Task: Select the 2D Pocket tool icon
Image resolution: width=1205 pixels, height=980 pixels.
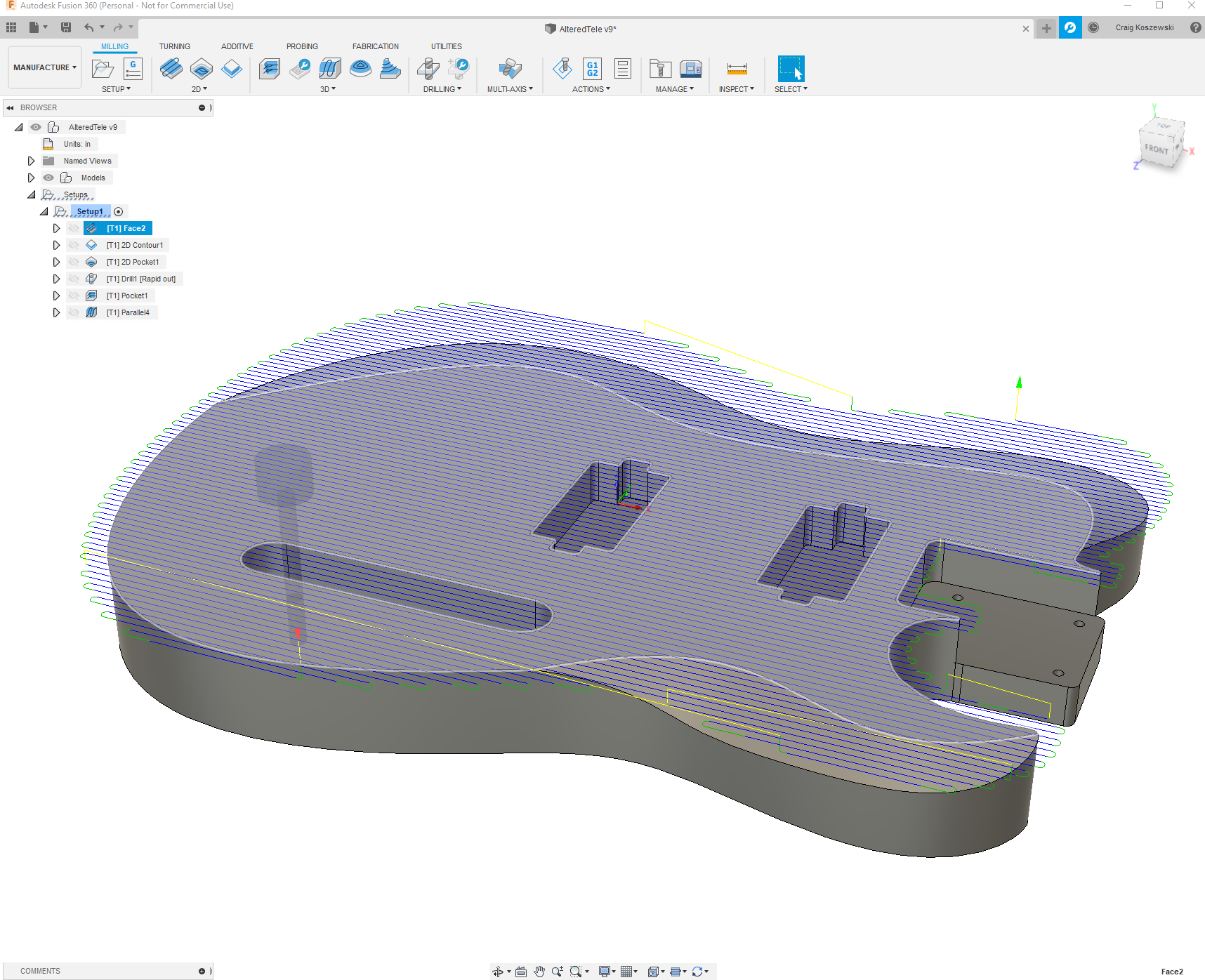Action: click(202, 68)
